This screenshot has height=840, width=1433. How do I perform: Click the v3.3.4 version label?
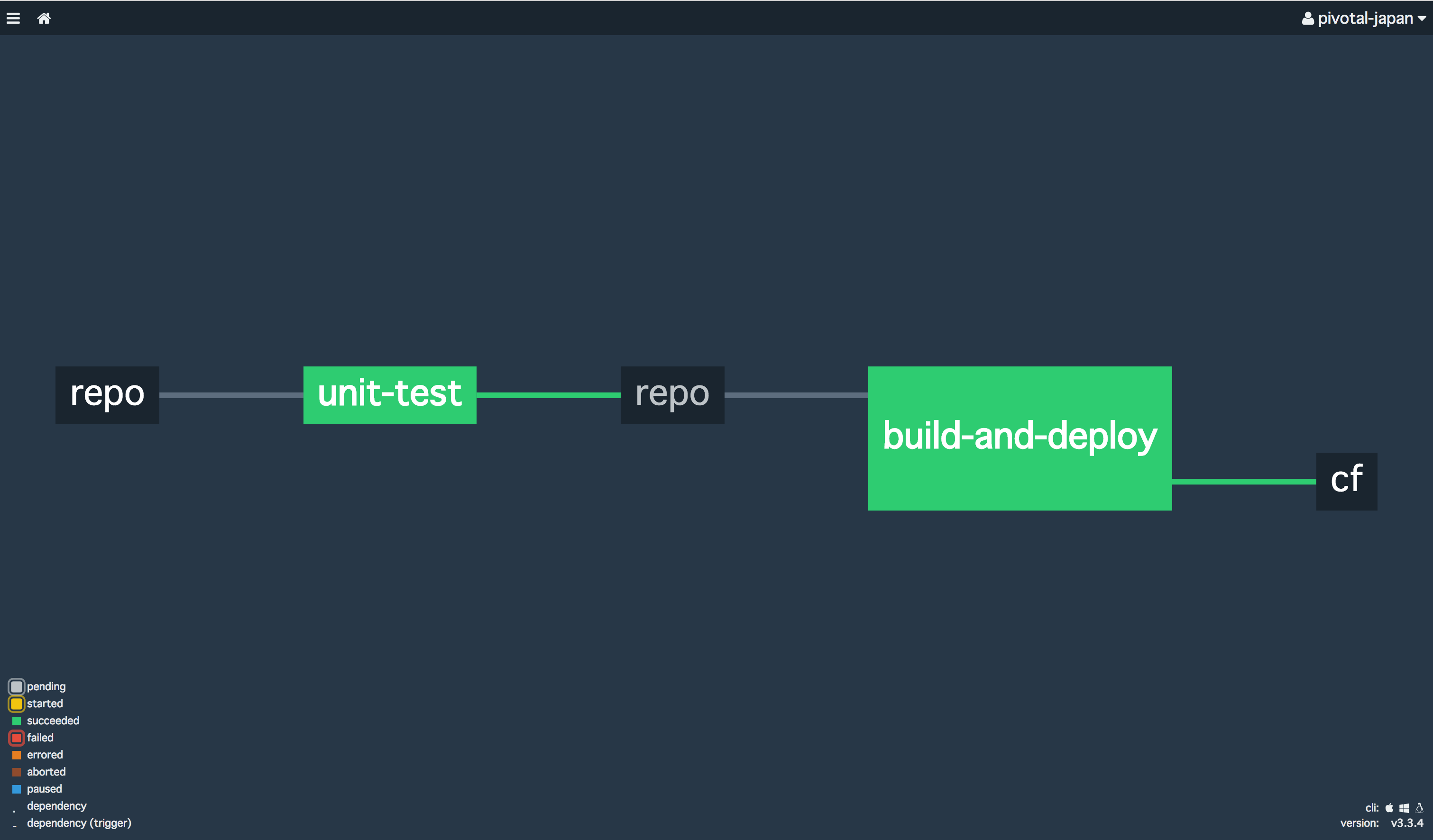tap(1406, 823)
